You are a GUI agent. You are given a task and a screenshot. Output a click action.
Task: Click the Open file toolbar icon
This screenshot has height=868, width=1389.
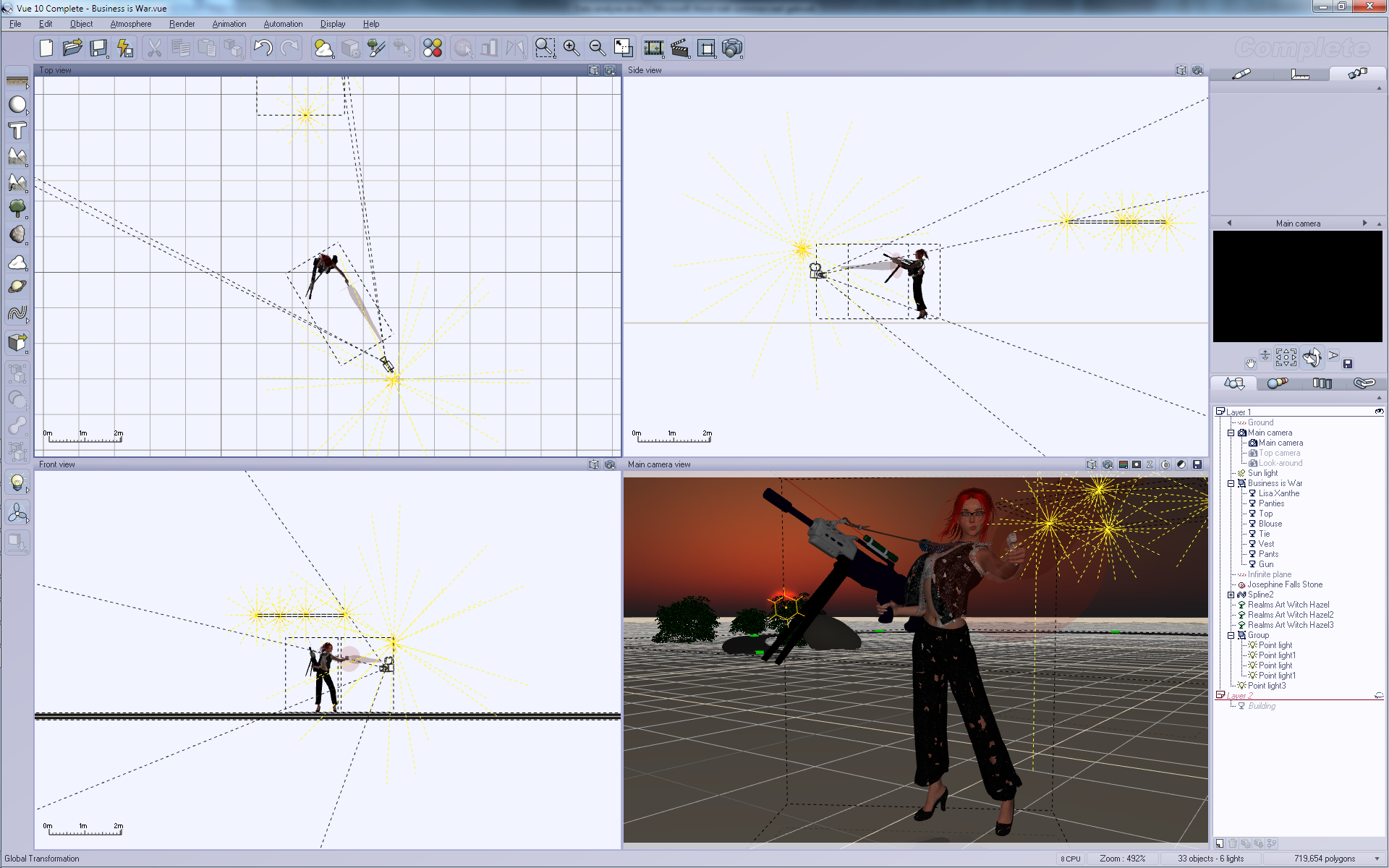pyautogui.click(x=72, y=48)
